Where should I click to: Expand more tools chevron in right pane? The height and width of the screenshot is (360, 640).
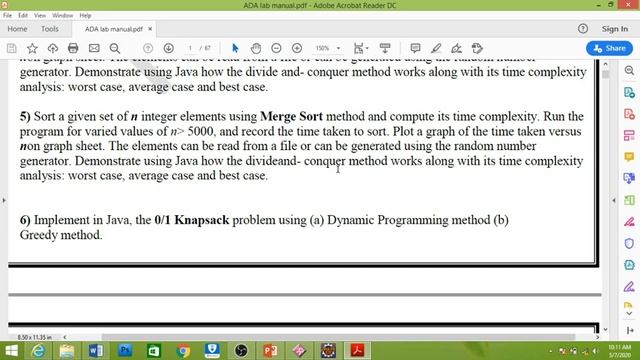click(x=629, y=313)
